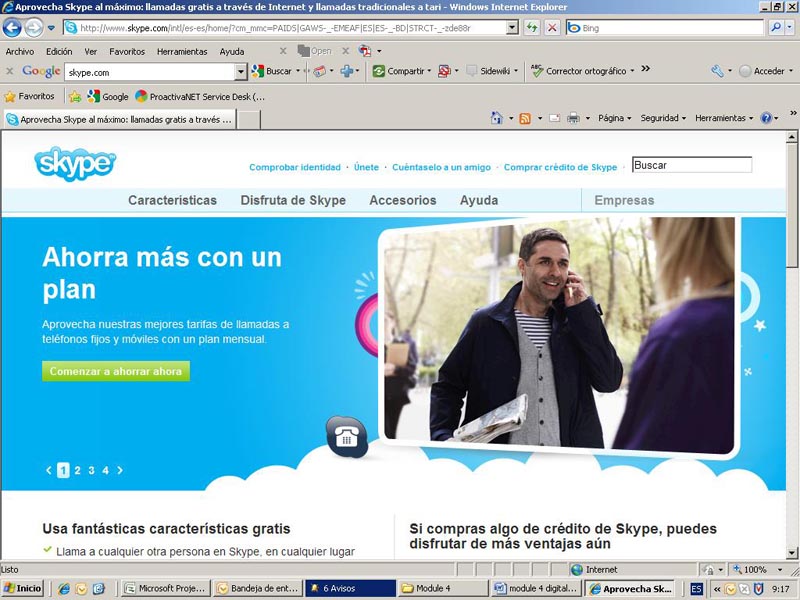Select the Empresas tab
This screenshot has height=600, width=800.
[624, 201]
